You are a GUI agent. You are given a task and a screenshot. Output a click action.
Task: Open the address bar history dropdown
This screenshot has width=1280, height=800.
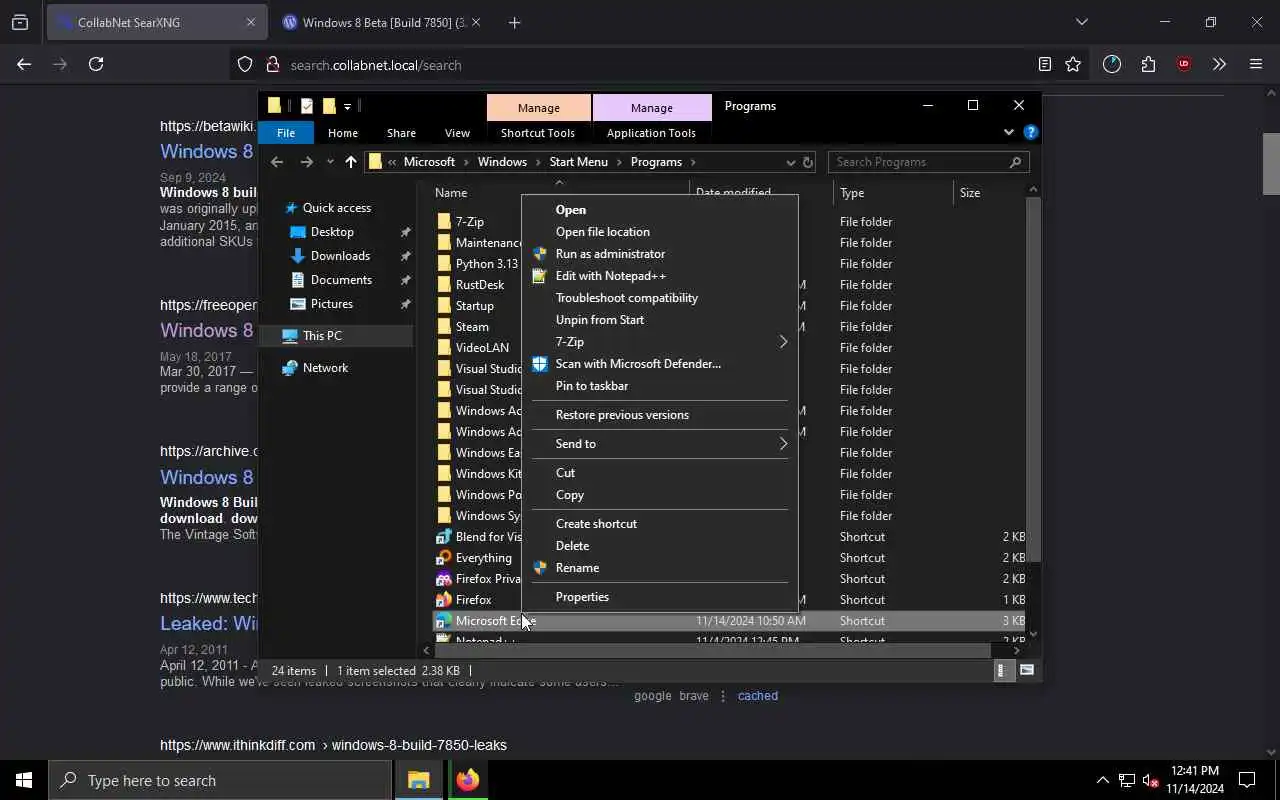click(790, 162)
